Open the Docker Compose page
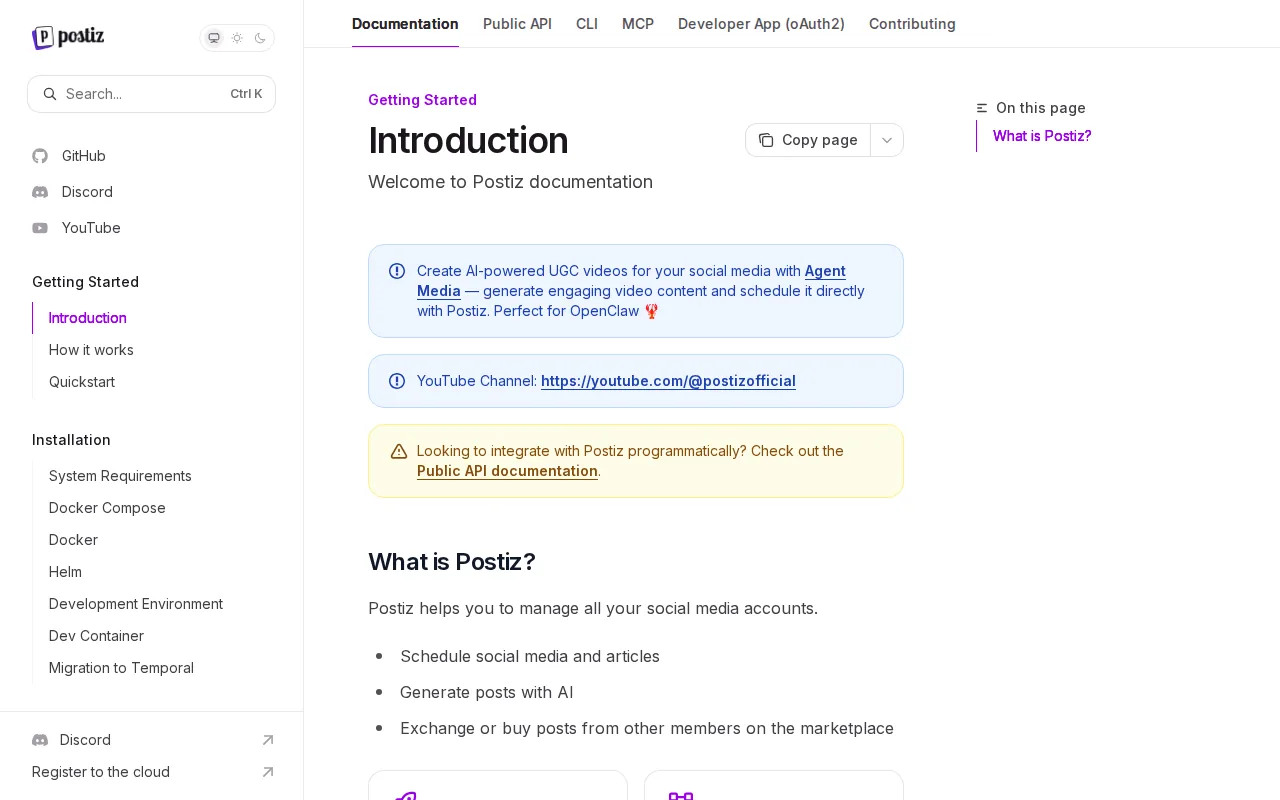Screen dimensions: 1280x800 107,508
